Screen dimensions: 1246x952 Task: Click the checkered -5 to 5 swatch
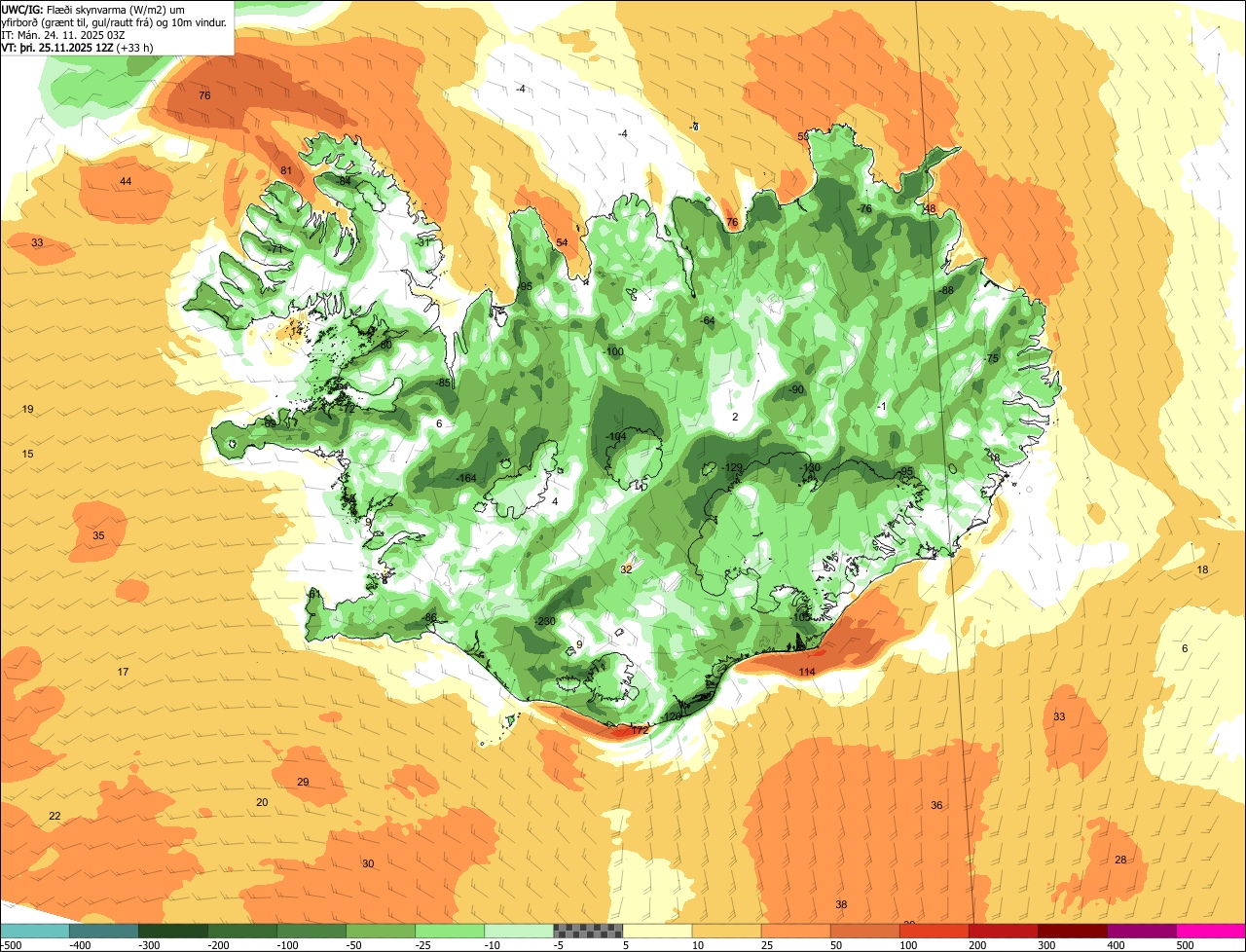coord(587,931)
